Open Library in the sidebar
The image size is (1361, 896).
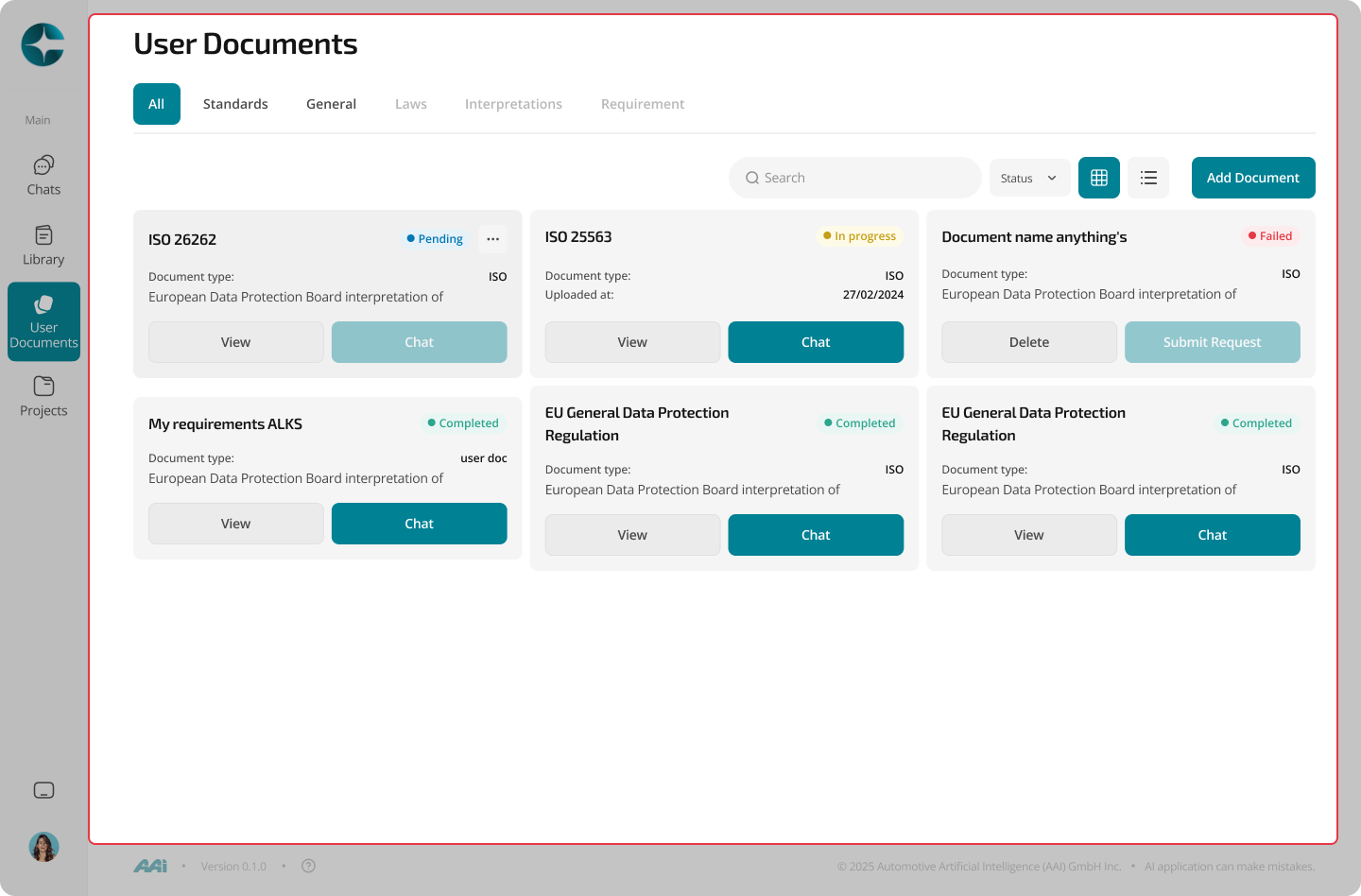point(43,246)
